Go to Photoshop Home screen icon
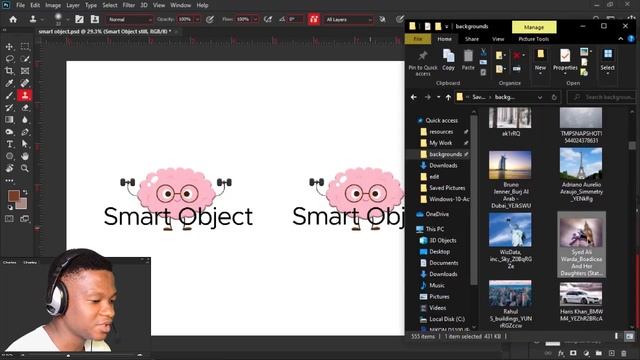640x360 pixels. tap(13, 19)
